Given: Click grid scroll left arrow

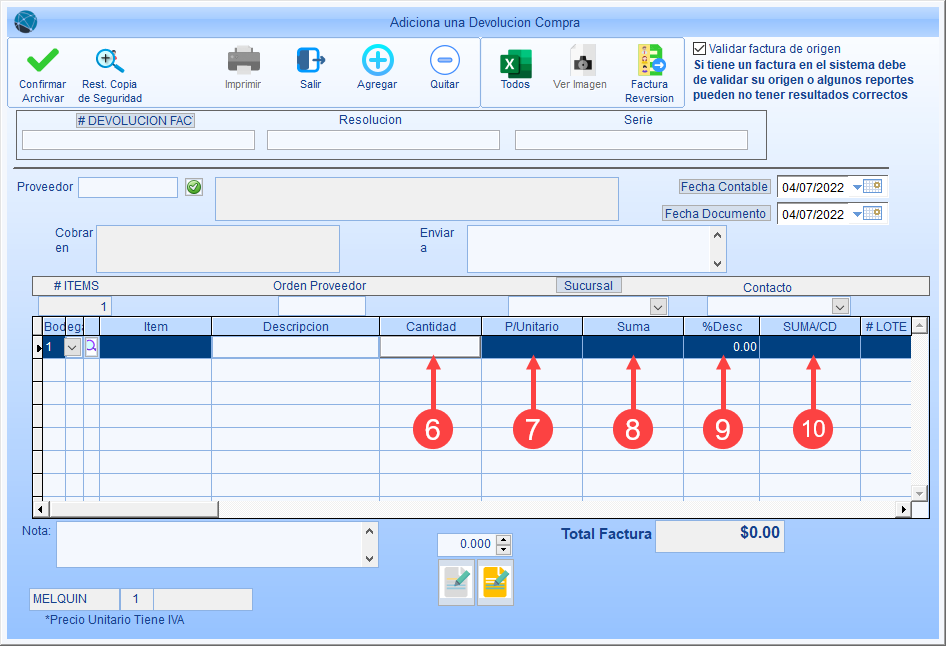Looking at the screenshot, I should point(40,509).
